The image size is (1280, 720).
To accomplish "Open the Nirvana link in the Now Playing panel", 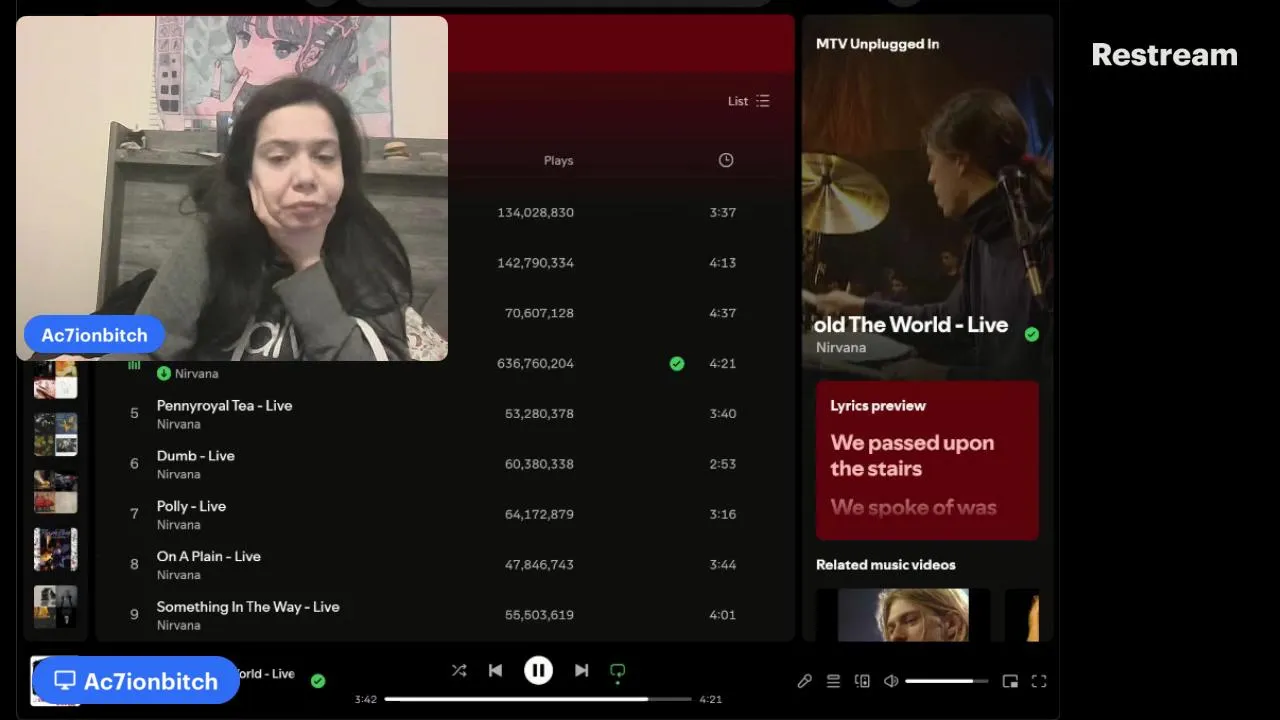I will 841,347.
